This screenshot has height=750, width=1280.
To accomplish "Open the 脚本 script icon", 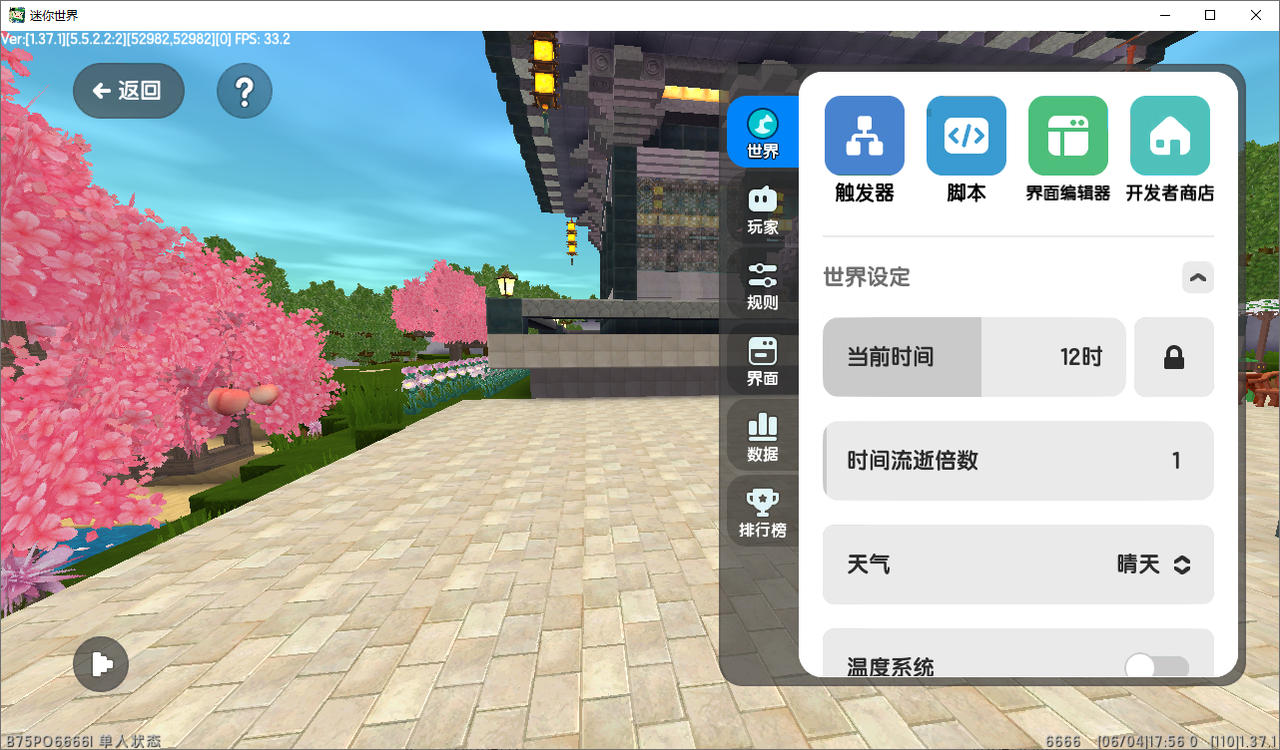I will [966, 136].
